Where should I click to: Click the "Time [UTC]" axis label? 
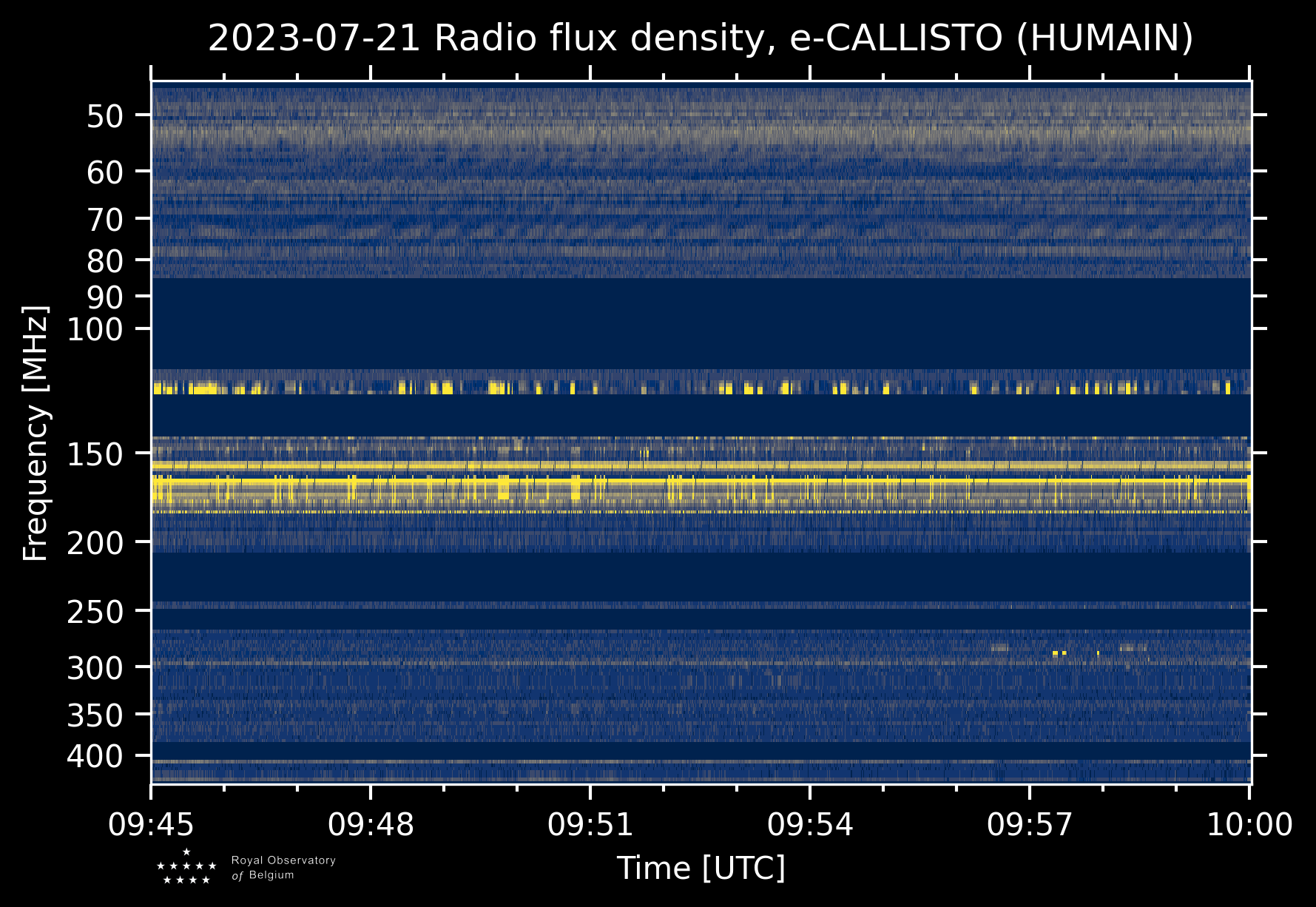pyautogui.click(x=701, y=869)
